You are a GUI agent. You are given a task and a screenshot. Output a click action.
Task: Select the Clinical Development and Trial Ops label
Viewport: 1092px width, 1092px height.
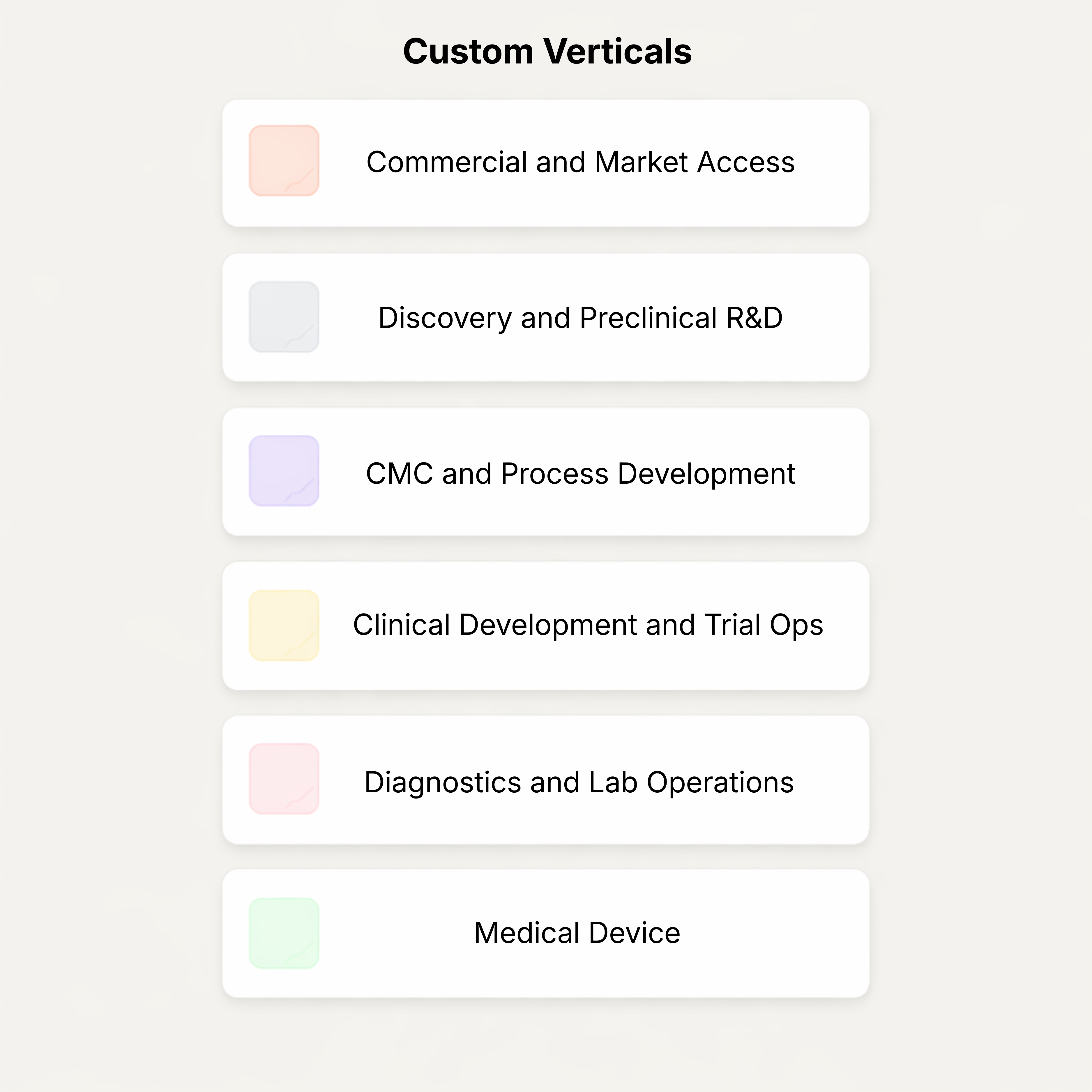[588, 625]
